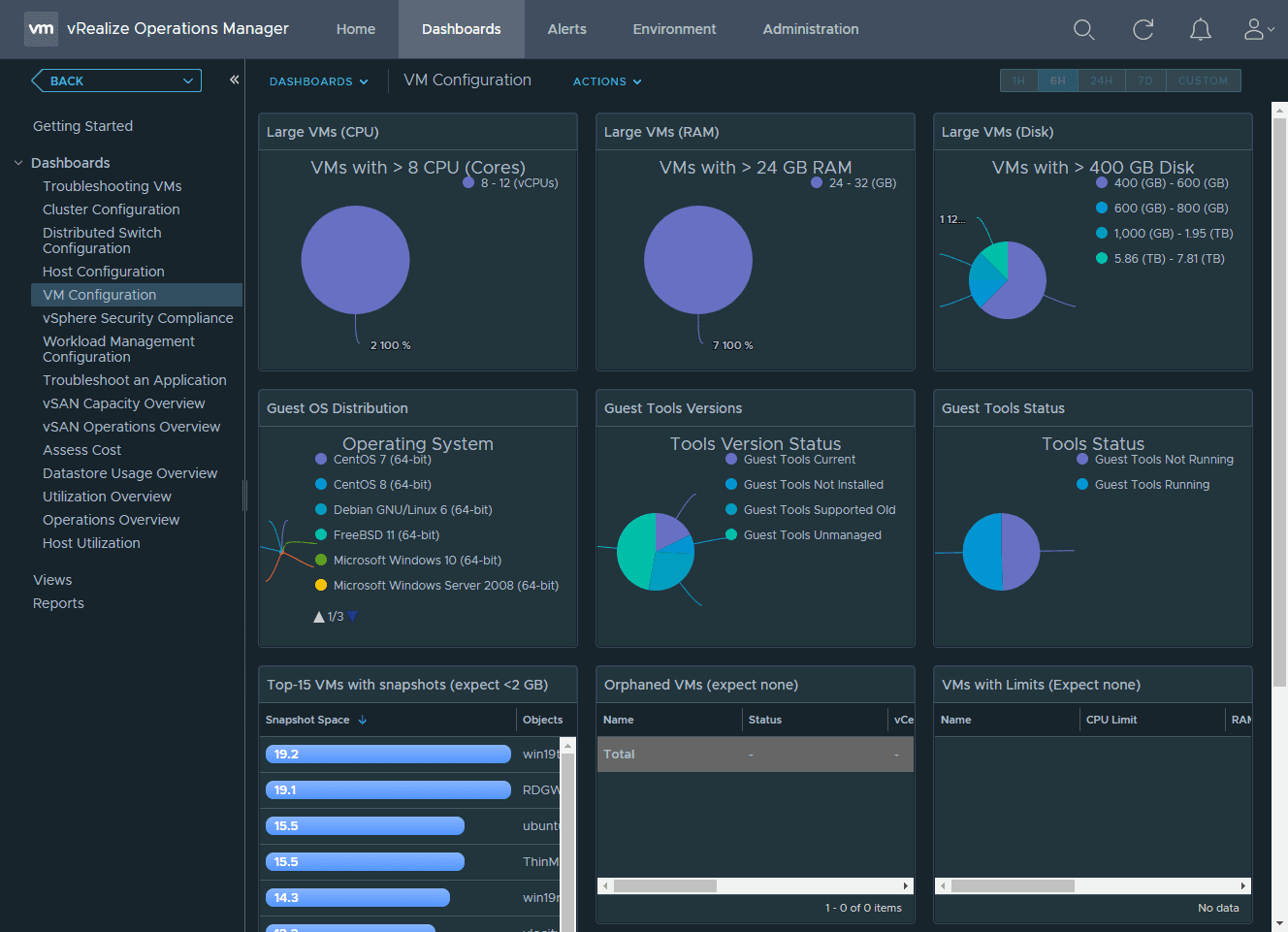Show next legend page in Guest OS Distribution
The width and height of the screenshot is (1288, 932).
(351, 615)
